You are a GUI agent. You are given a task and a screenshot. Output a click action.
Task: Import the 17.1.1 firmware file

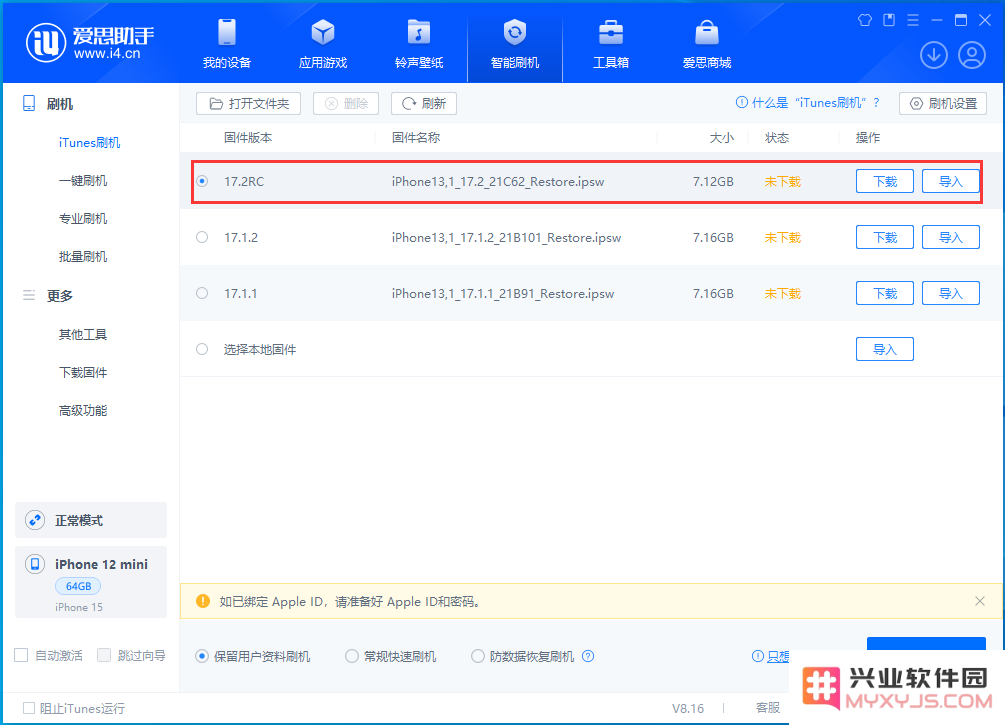coord(951,293)
